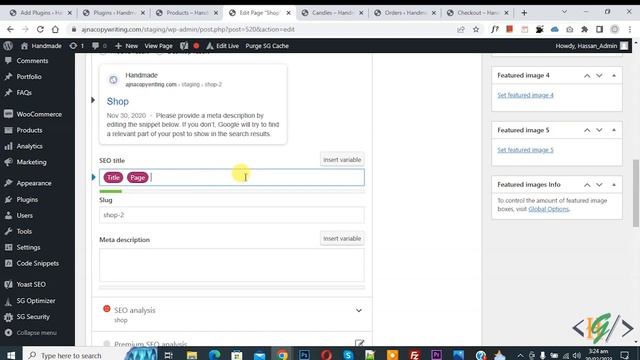The height and width of the screenshot is (360, 640).
Task: Open the Products sidebar menu
Action: (29, 130)
